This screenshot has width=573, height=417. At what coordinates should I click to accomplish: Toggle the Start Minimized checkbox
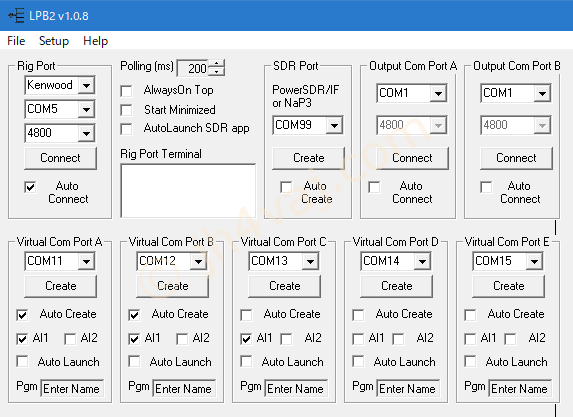(126, 110)
